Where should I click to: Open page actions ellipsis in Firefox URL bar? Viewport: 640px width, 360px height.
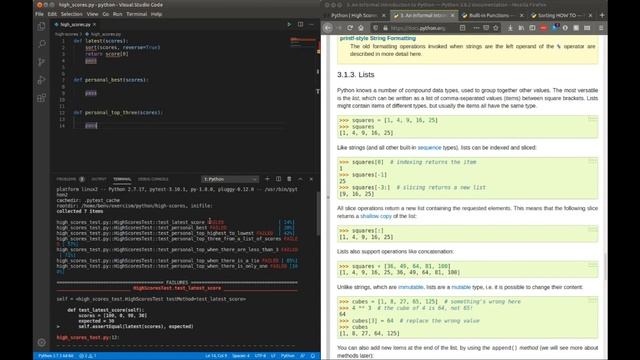click(476, 28)
